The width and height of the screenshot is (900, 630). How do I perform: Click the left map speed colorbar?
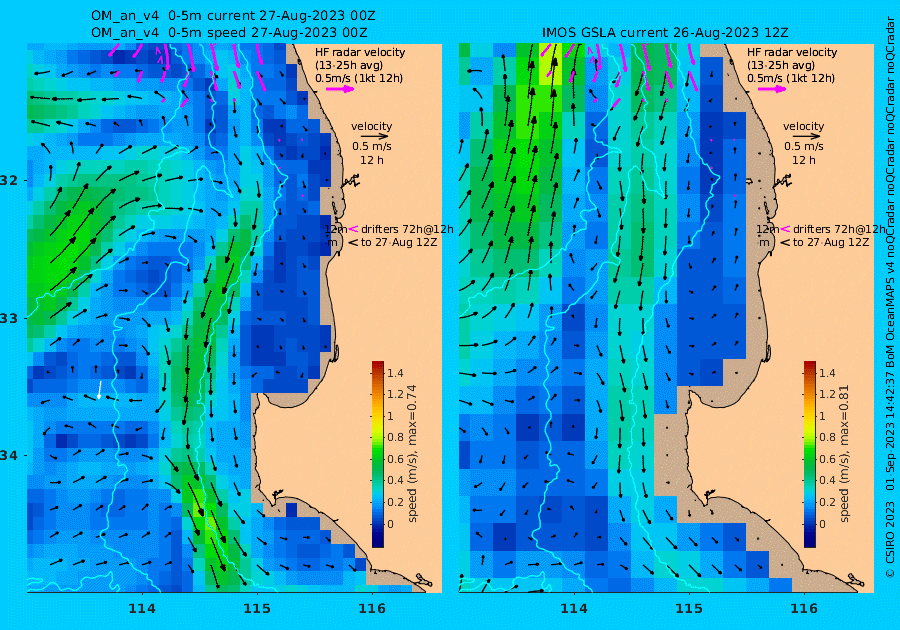pos(378,454)
